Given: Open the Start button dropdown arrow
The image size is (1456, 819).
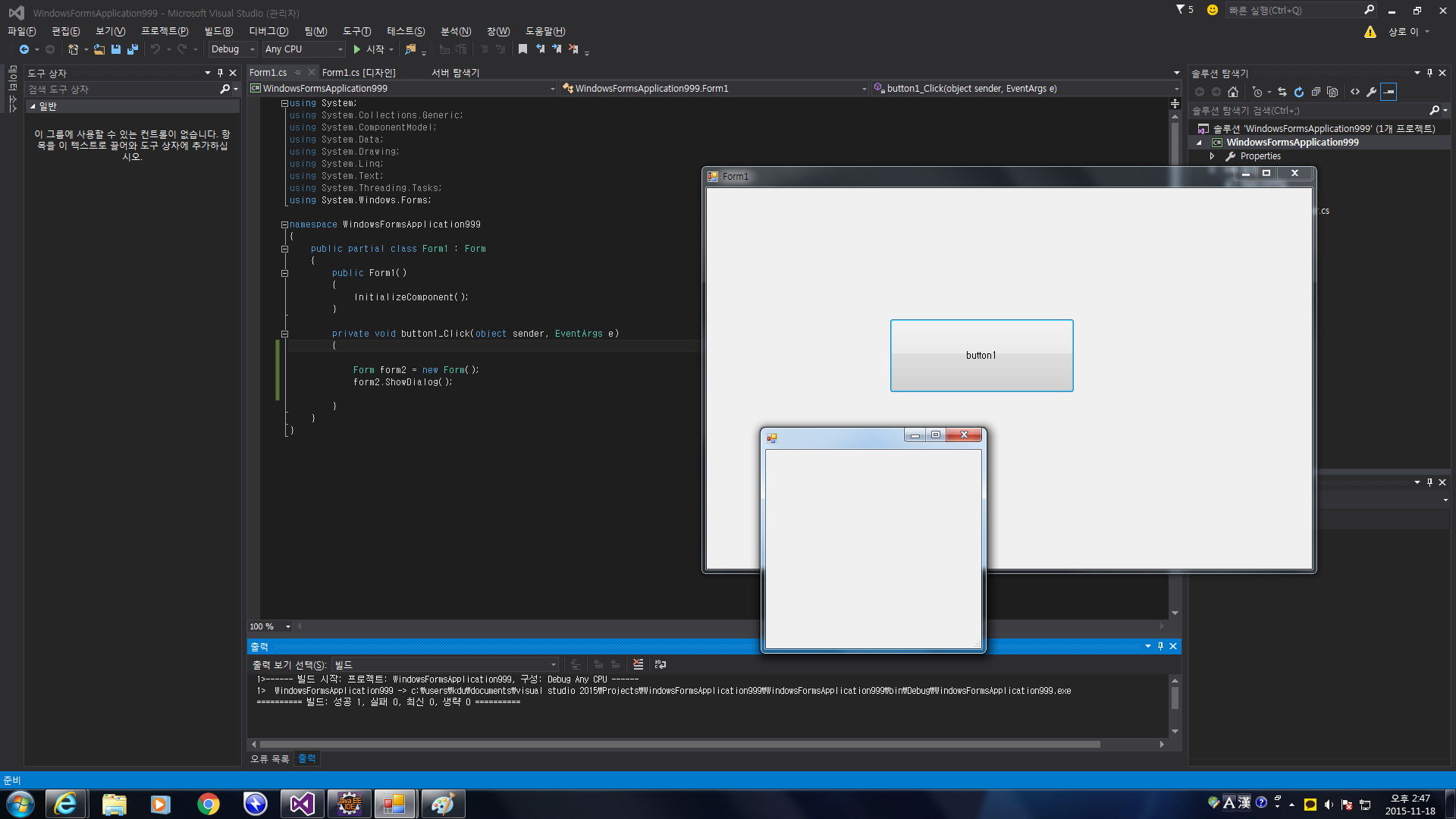Looking at the screenshot, I should click(x=391, y=49).
